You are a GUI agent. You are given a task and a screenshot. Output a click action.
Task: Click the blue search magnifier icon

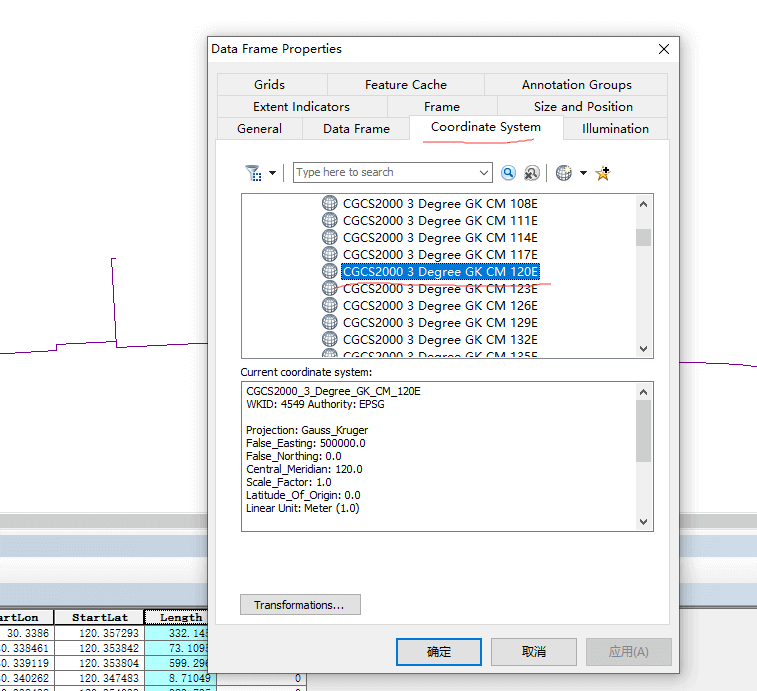coord(508,173)
